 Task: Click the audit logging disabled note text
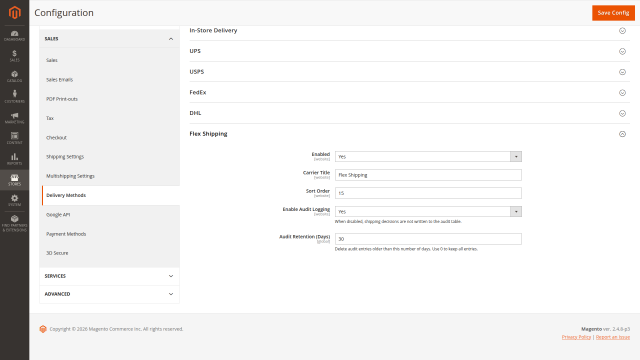click(x=398, y=222)
